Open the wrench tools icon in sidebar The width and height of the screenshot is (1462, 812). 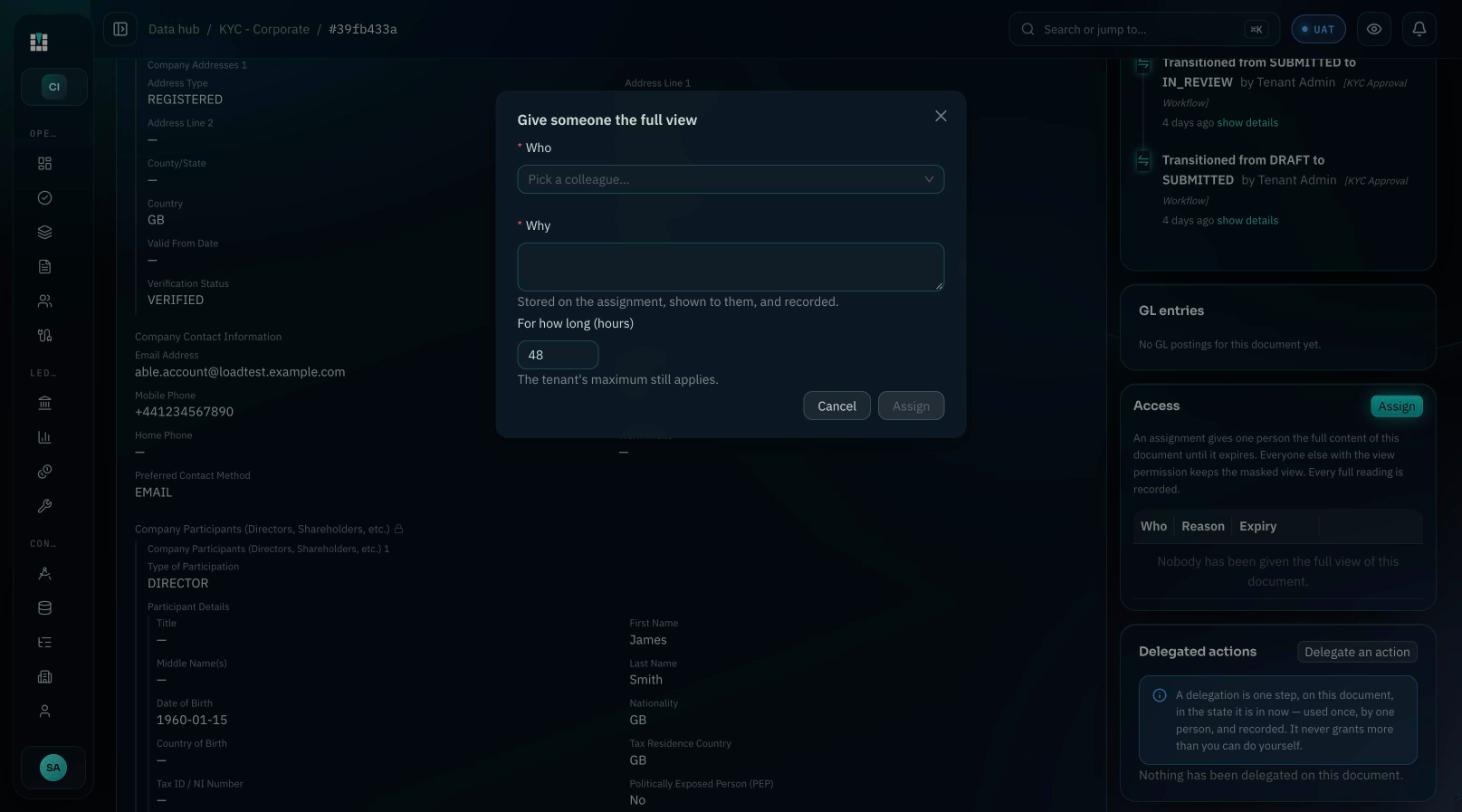(44, 506)
